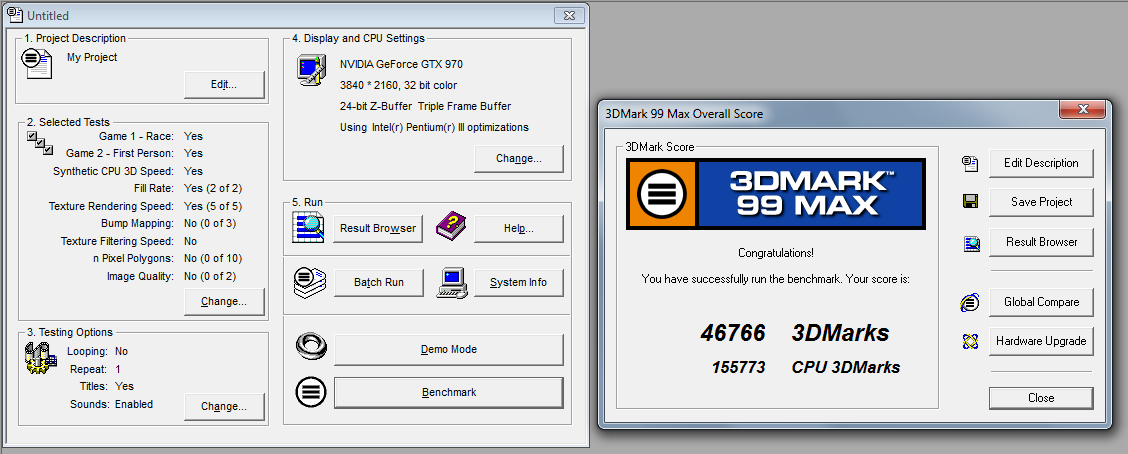Screen dimensions: 1128x454
Task: Close the Untitled window
Action: 569,15
